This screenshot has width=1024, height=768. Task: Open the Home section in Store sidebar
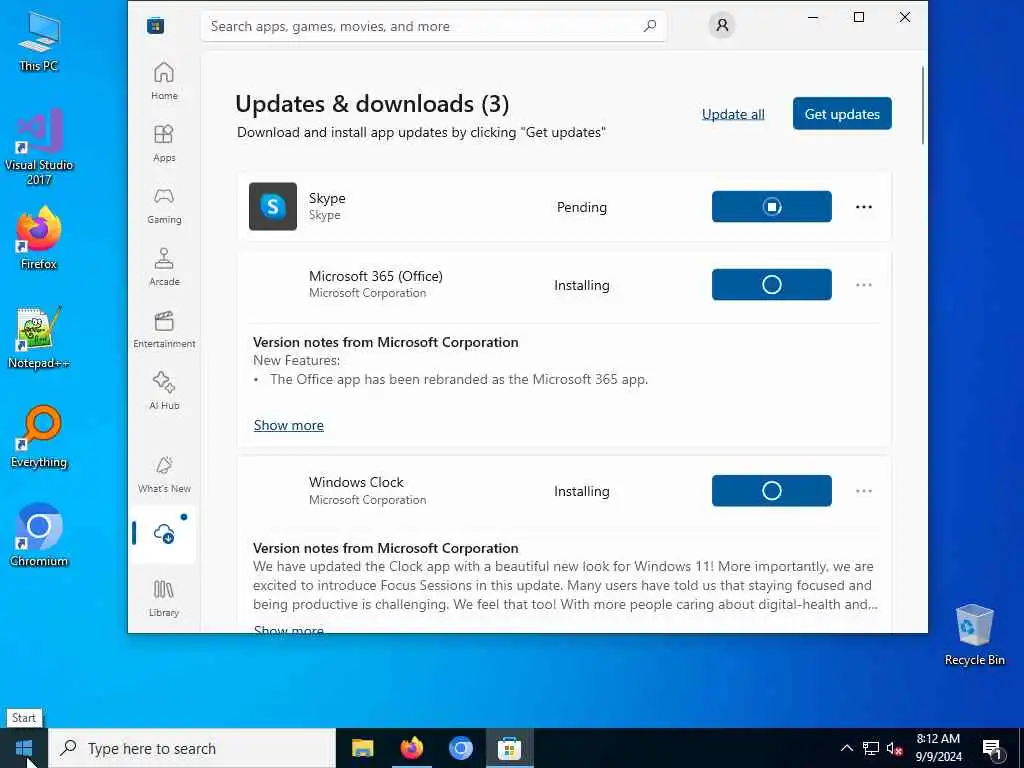[164, 81]
